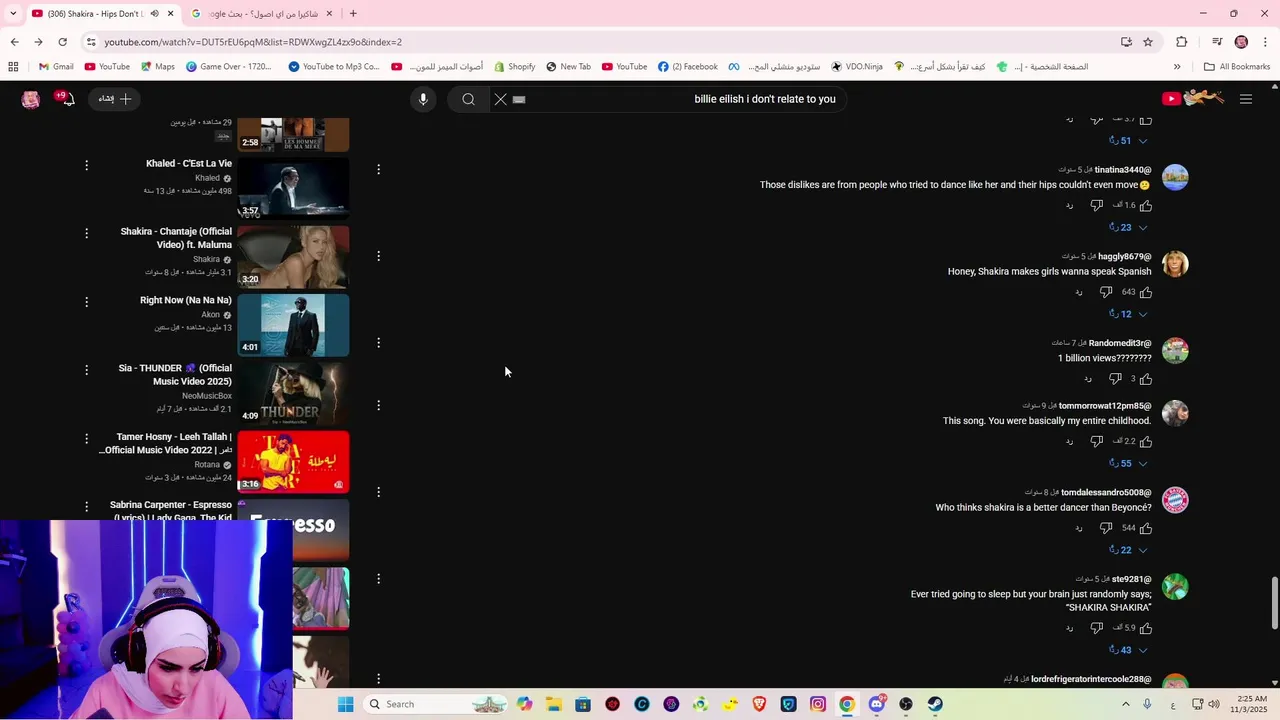Open Khaled C'Est La Vie thumbnail
This screenshot has height=720, width=1280.
[293, 188]
